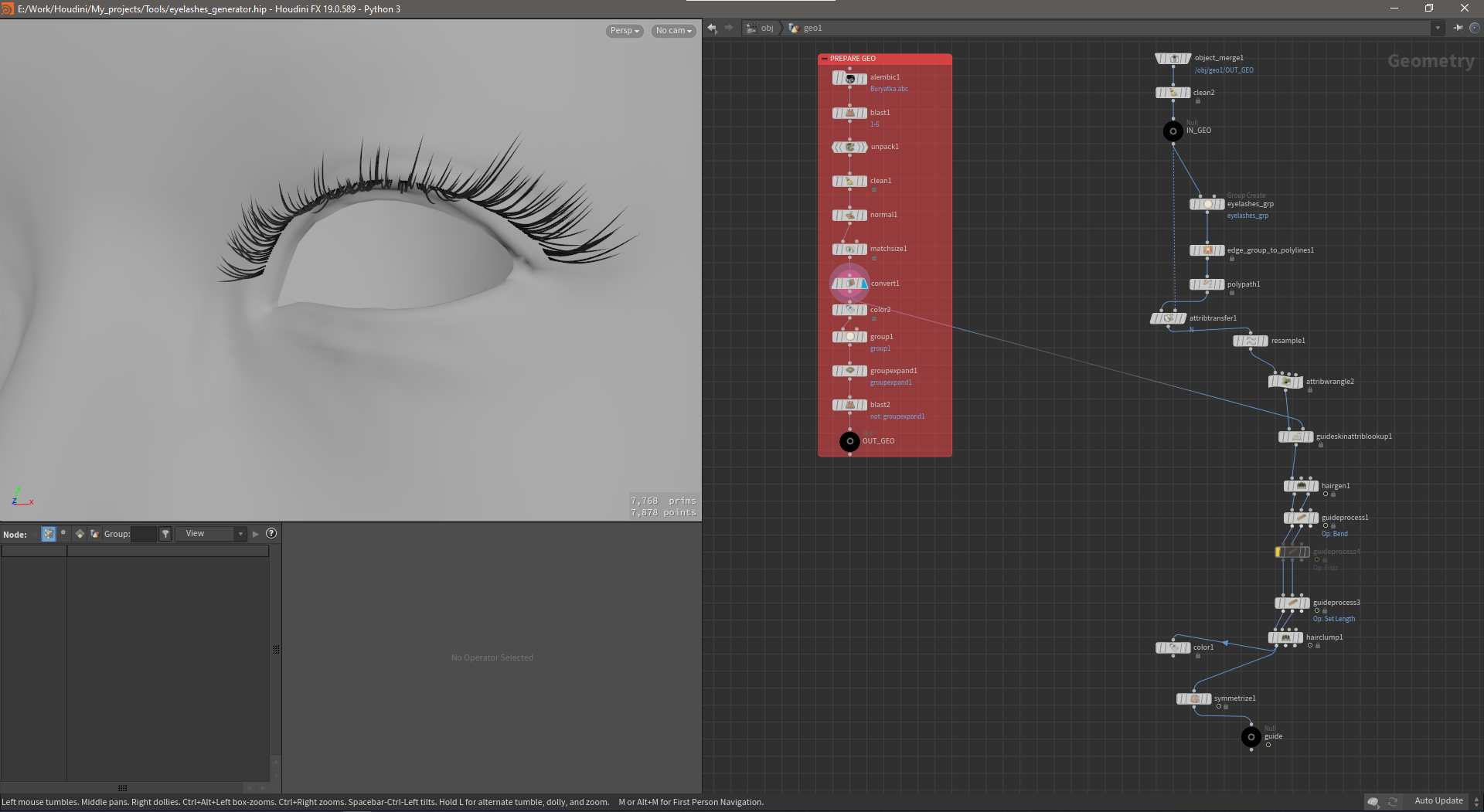
Task: Click the group filter funnel icon
Action: (x=165, y=534)
